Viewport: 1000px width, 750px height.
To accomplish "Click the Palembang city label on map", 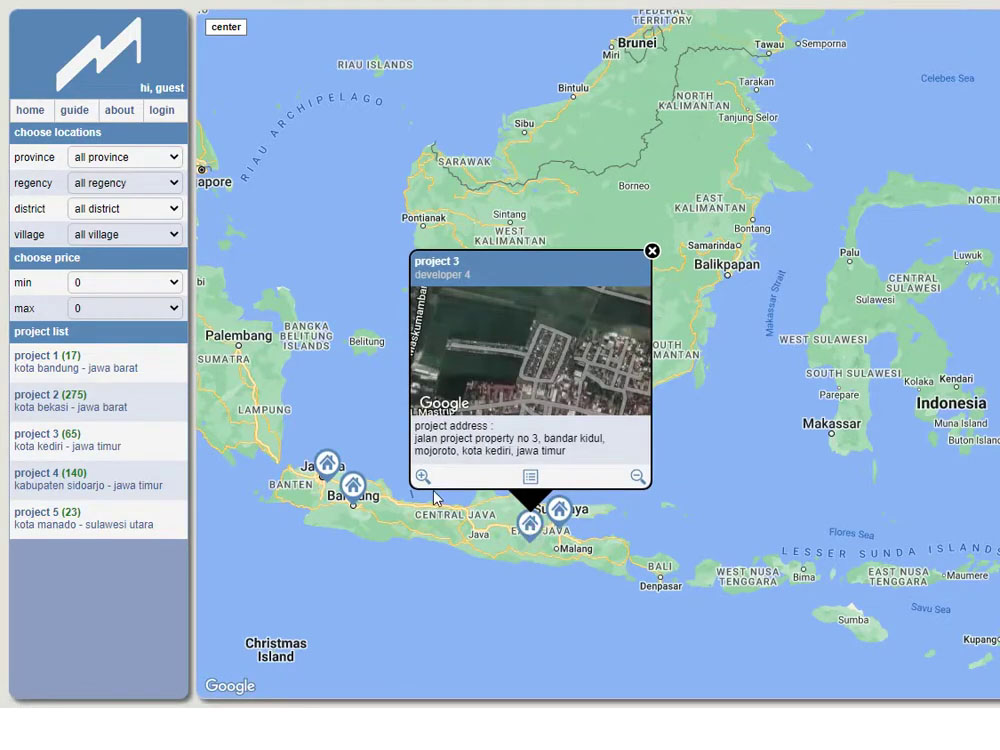I will (239, 335).
